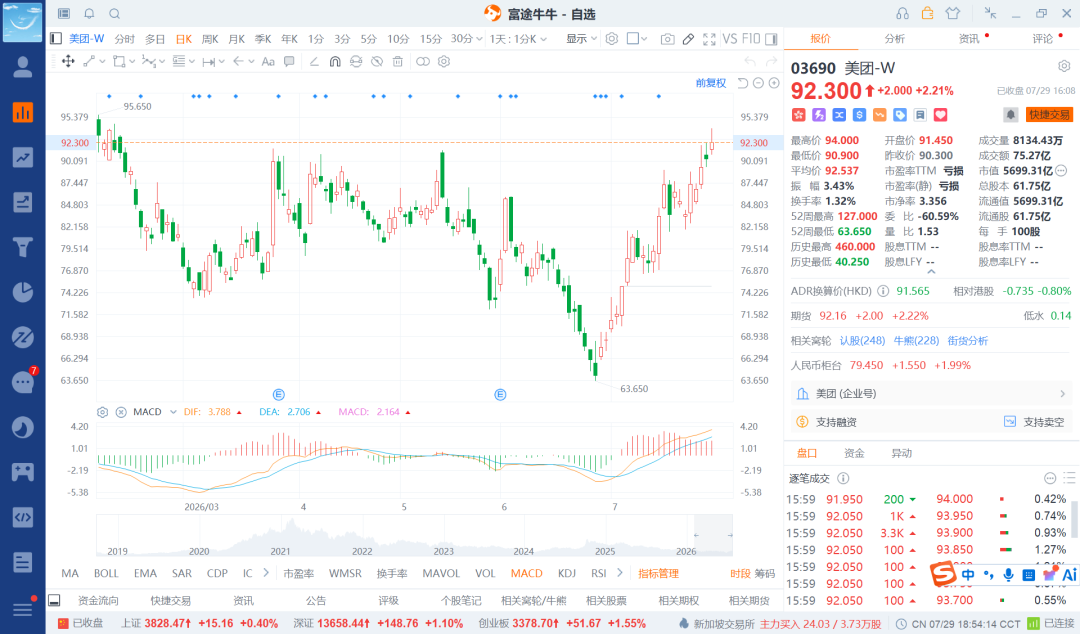Select the text annotation Aa tool
This screenshot has height=634, width=1080.
(x=268, y=61)
